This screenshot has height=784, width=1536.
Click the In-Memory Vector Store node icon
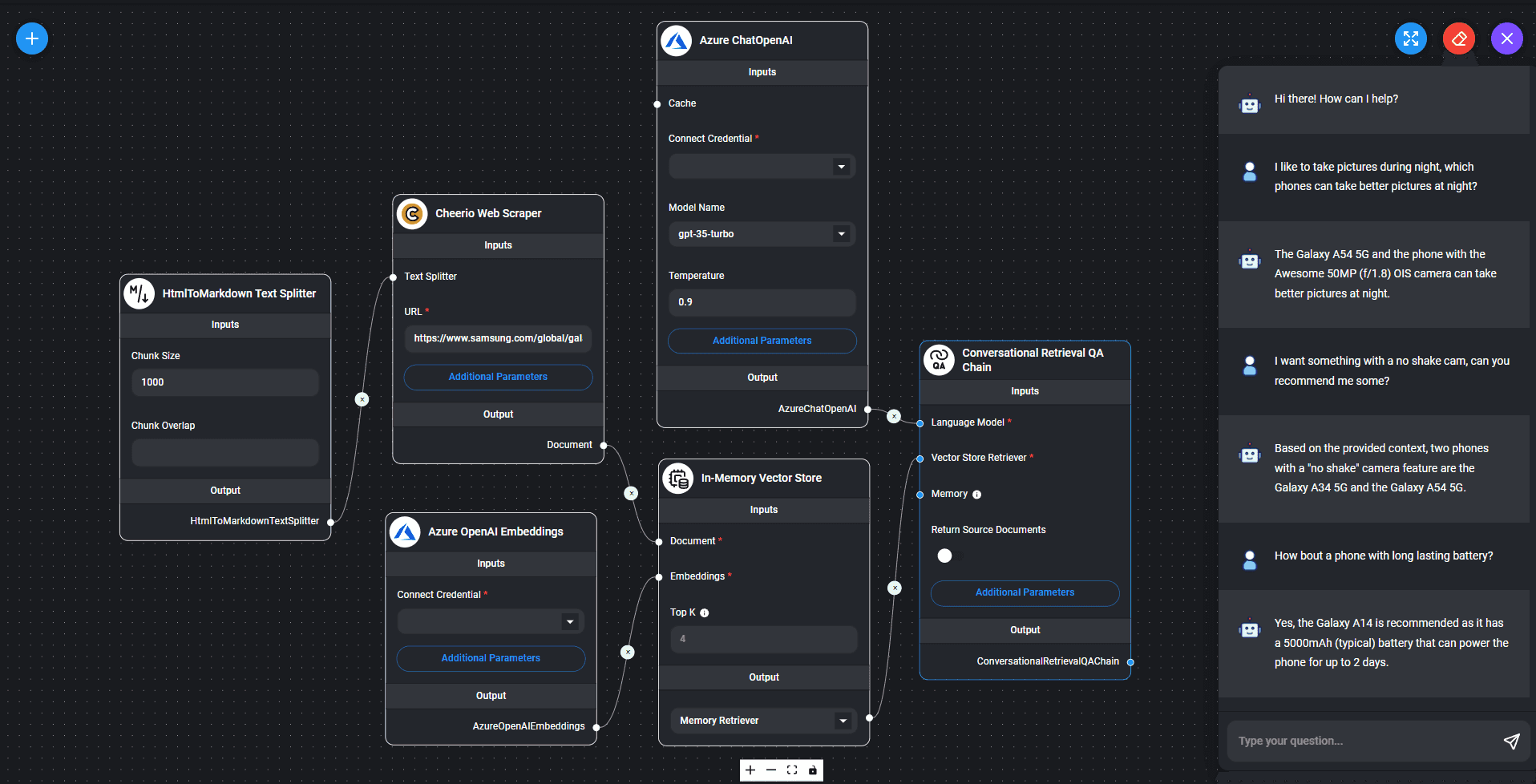click(x=678, y=479)
